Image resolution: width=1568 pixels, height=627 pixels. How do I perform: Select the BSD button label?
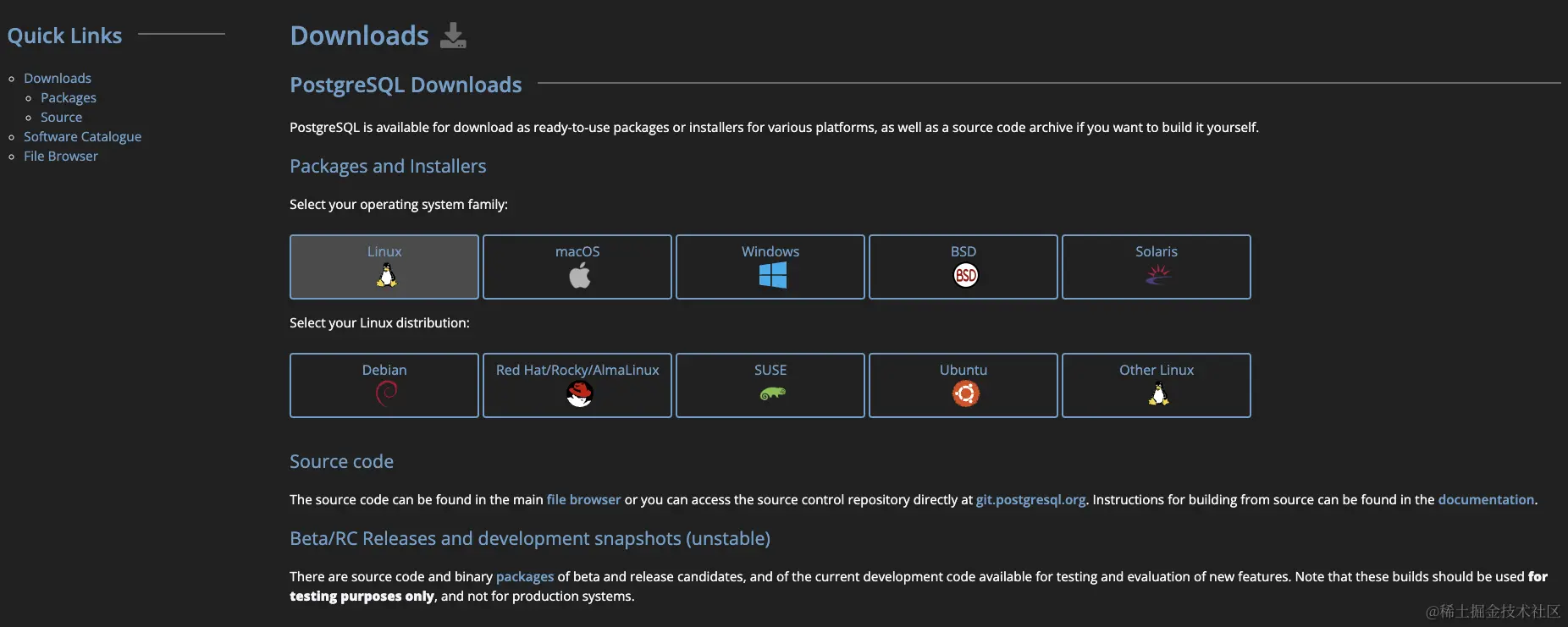(963, 251)
